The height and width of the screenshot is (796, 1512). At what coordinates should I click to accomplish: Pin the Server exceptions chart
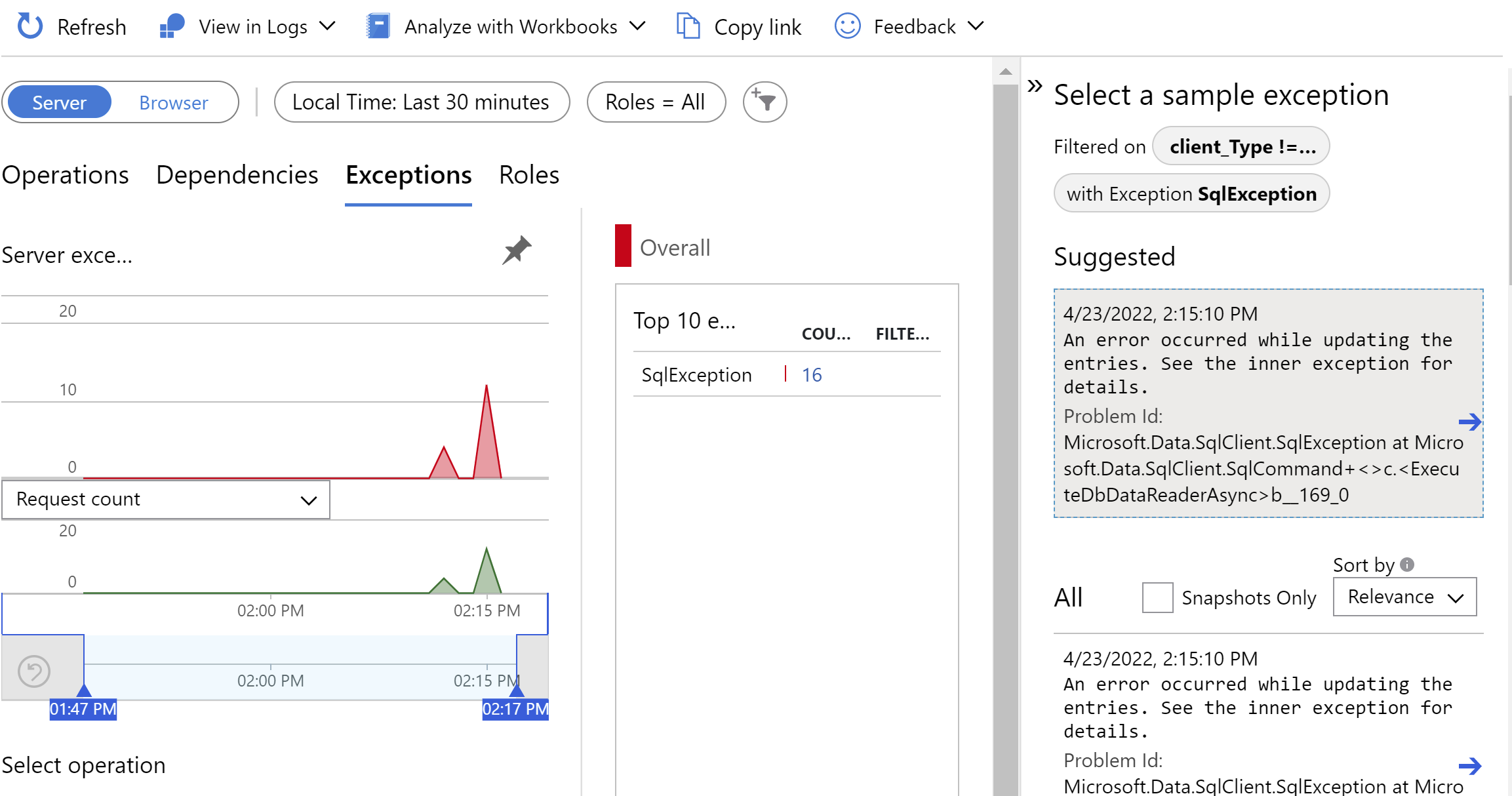point(516,250)
